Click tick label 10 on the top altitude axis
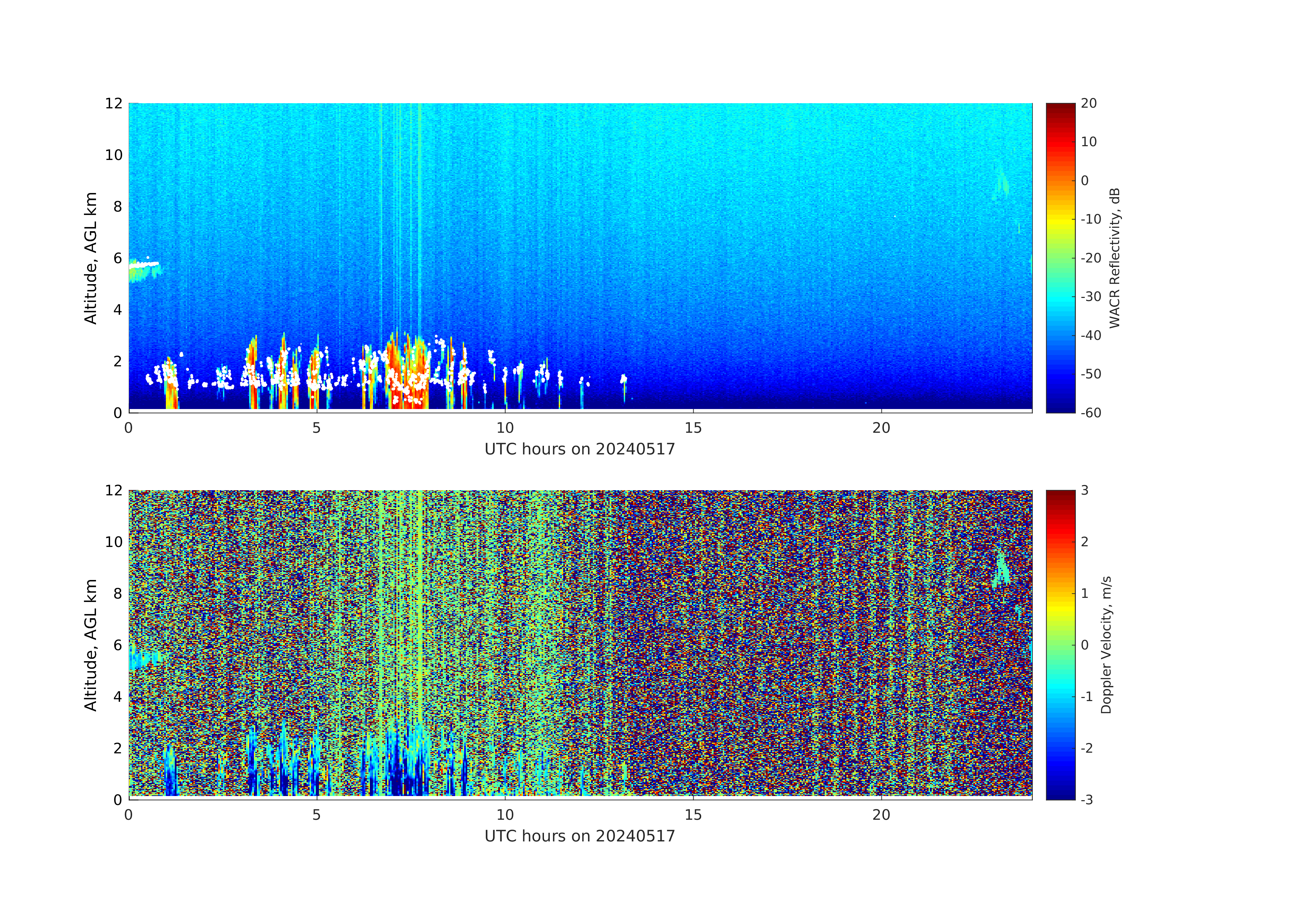The height and width of the screenshot is (903, 1316). pyautogui.click(x=114, y=155)
